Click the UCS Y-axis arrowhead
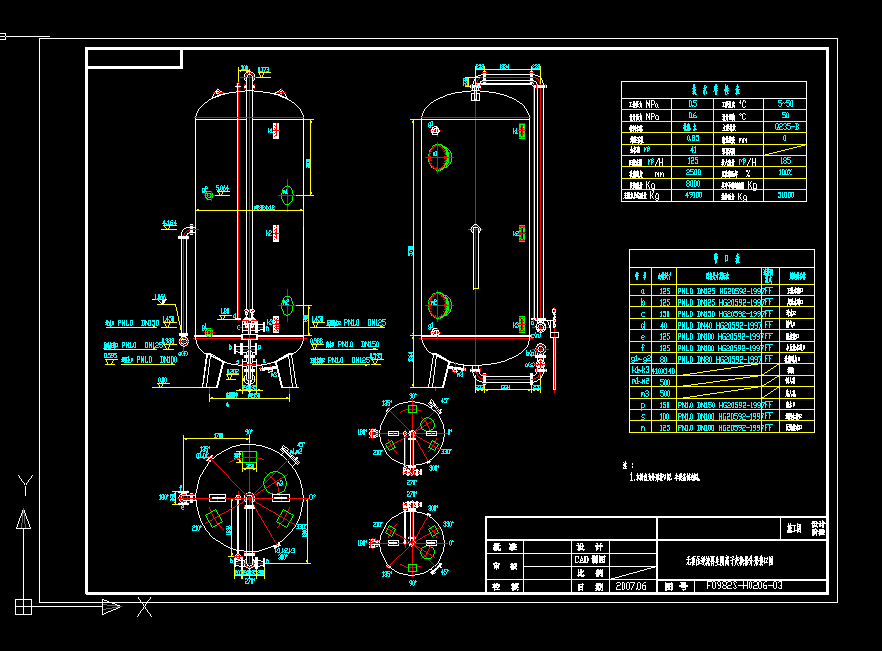Screen dimensions: 882x651 [23, 519]
